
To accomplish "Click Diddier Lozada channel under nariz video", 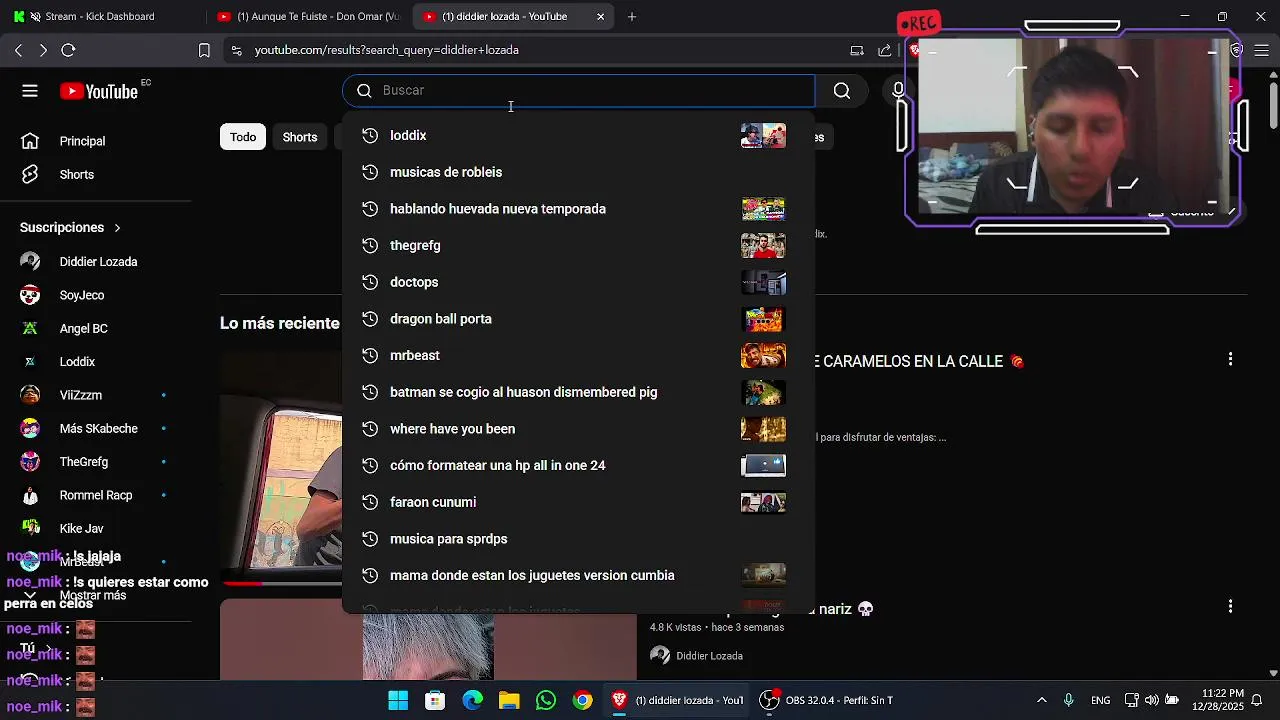I will tap(709, 656).
